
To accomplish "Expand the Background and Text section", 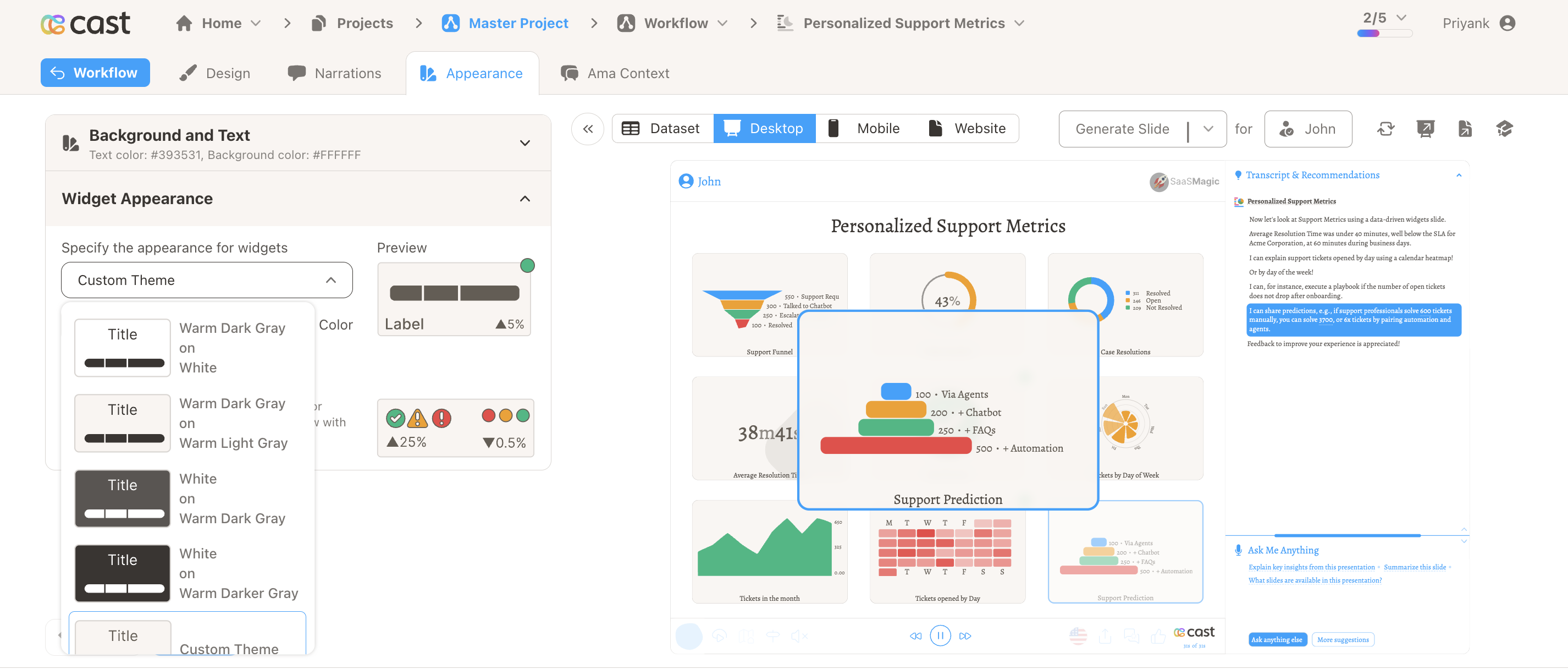I will pos(524,143).
